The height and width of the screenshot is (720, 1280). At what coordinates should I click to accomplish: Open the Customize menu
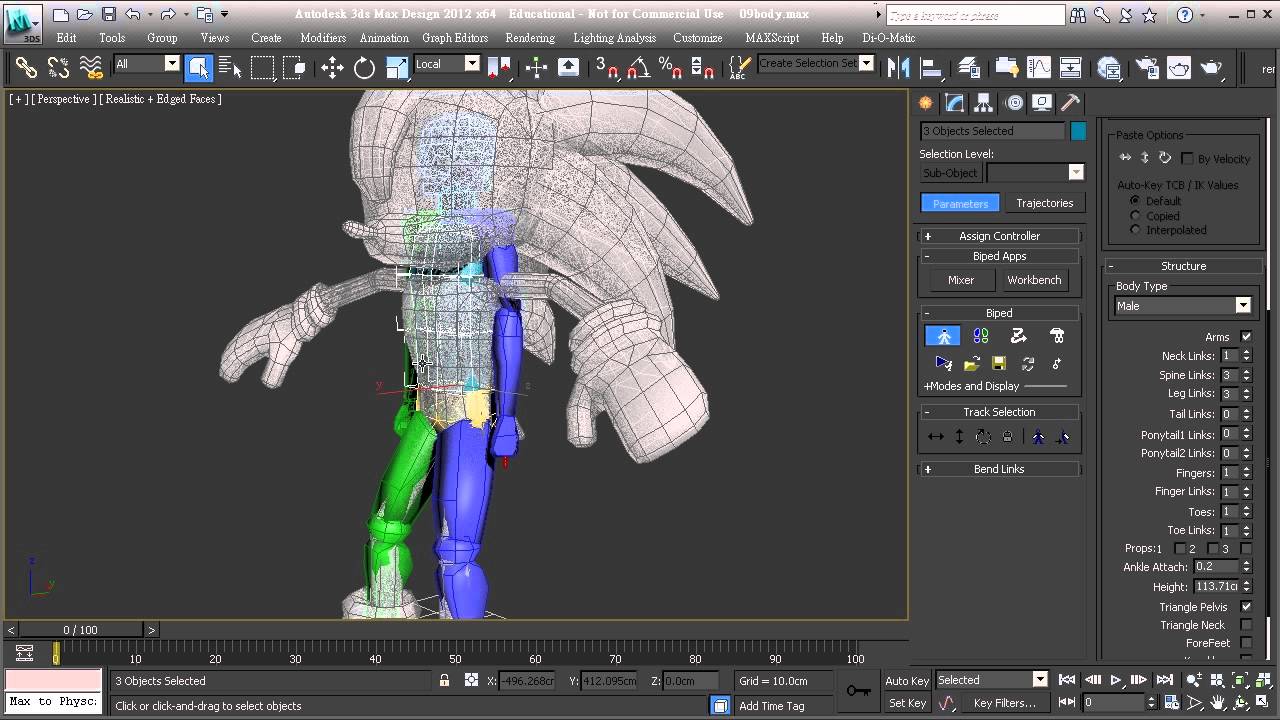(x=698, y=38)
